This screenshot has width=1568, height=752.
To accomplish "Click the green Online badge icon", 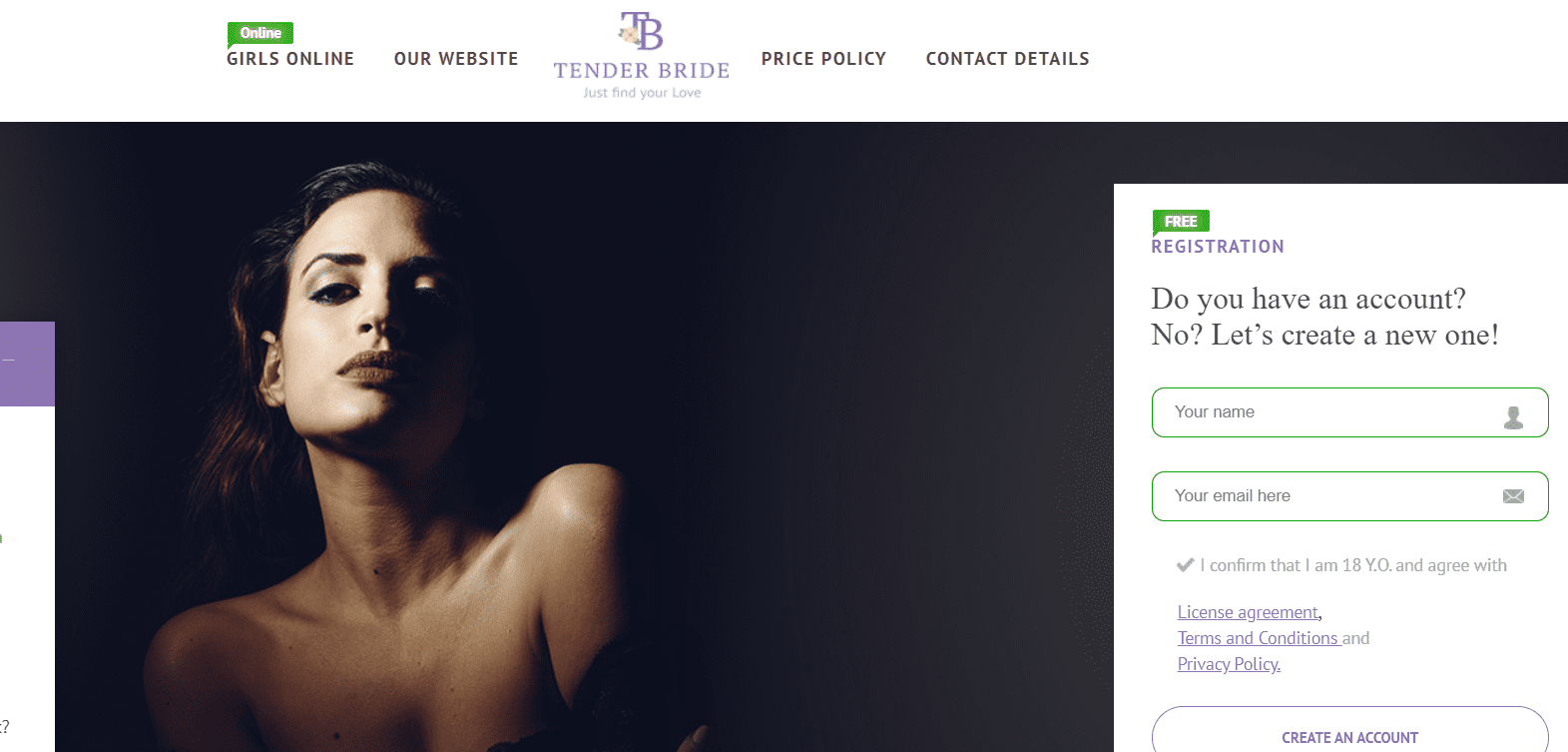I will click(x=261, y=34).
